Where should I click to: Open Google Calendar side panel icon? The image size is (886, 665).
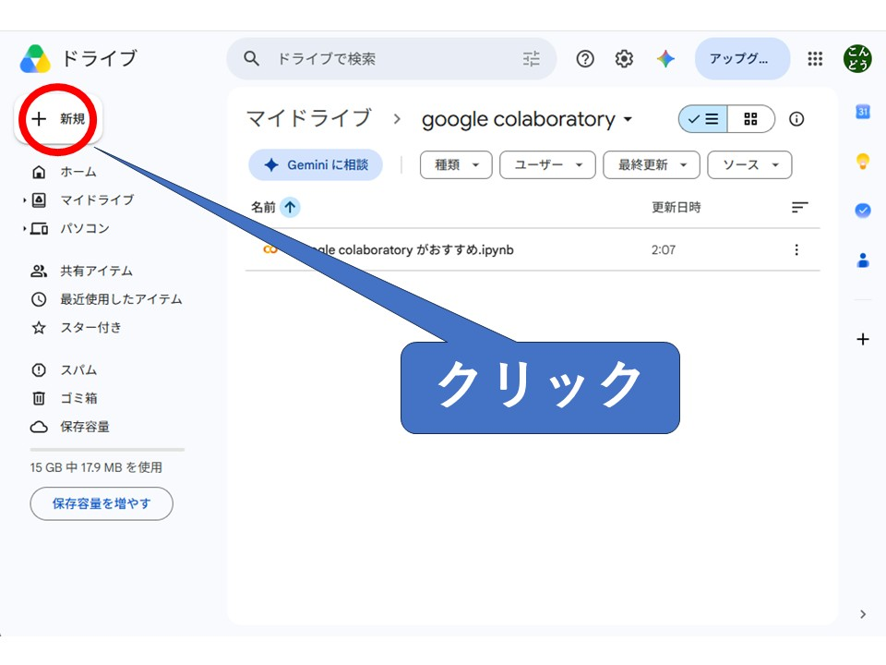(862, 111)
